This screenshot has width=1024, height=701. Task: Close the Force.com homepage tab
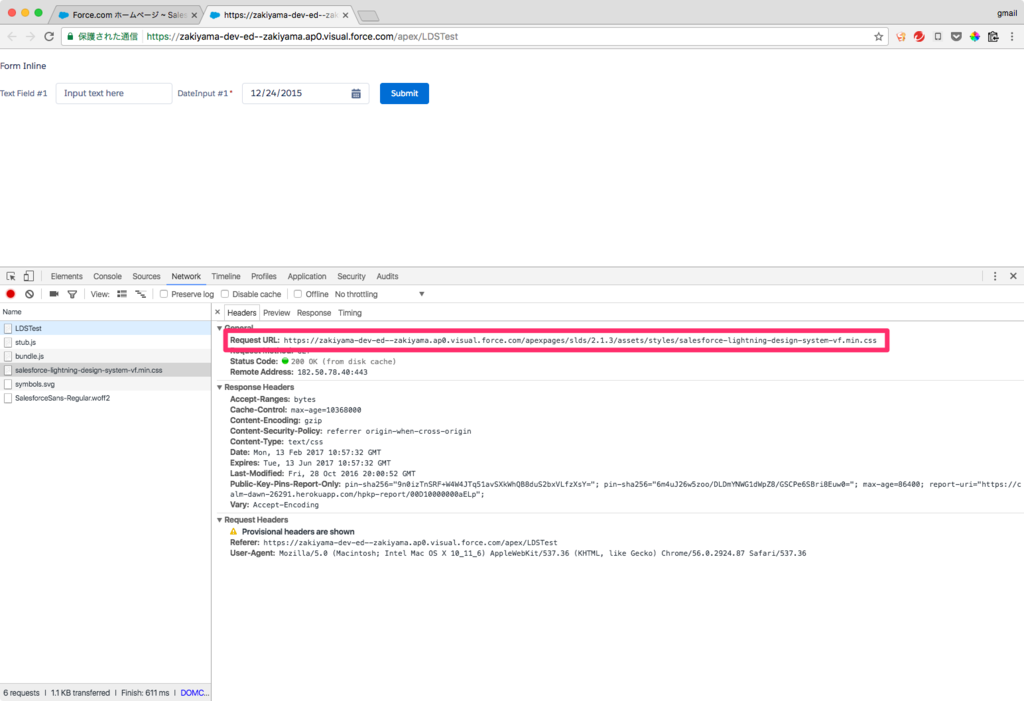point(194,15)
